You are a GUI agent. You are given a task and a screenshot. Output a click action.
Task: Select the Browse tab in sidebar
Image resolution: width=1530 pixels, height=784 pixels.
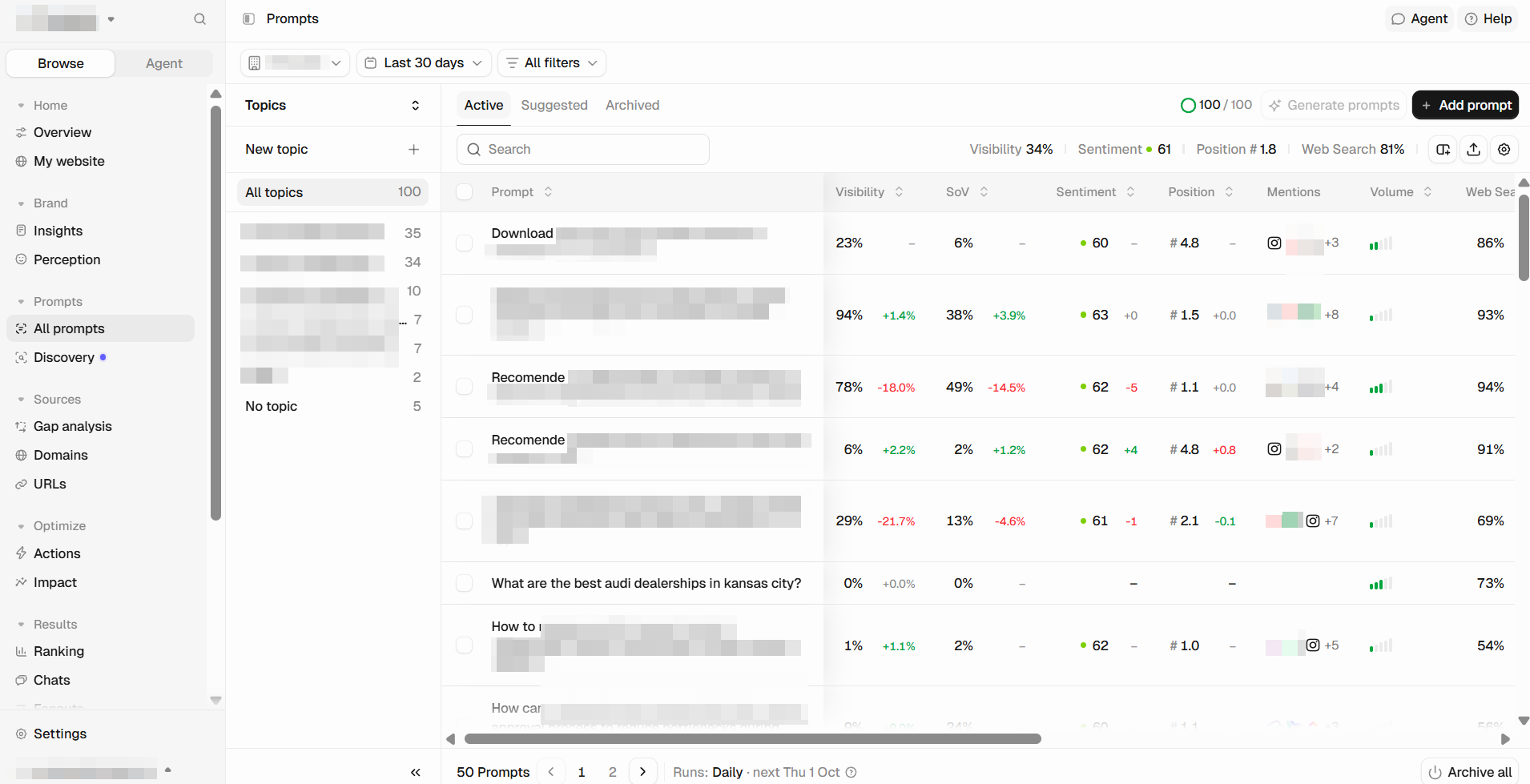point(61,63)
